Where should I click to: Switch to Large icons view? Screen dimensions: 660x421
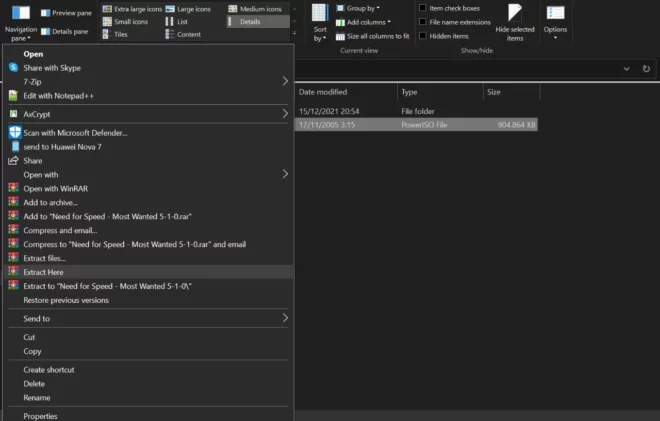[188, 9]
